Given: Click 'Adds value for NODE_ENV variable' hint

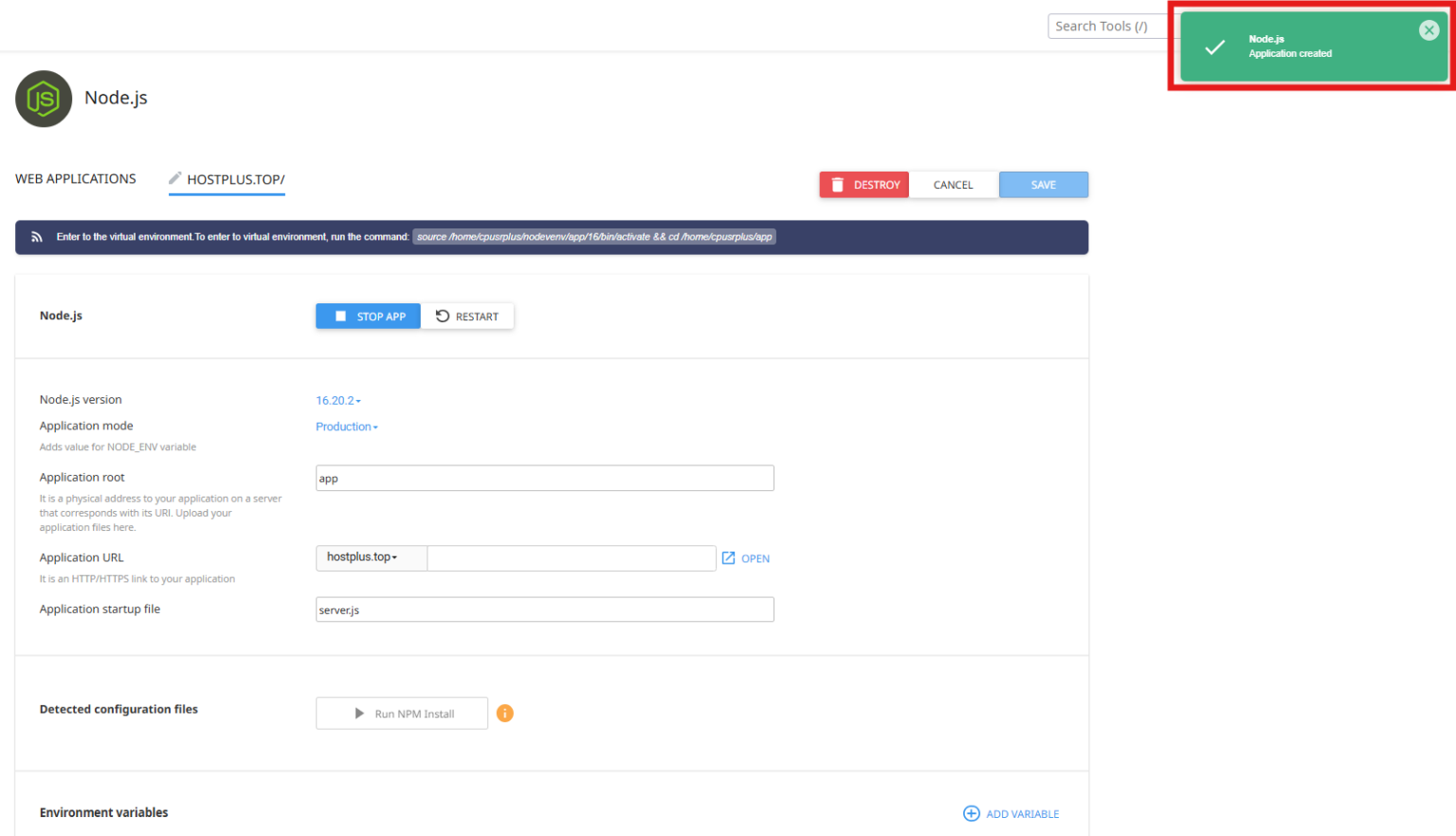Looking at the screenshot, I should [x=118, y=447].
